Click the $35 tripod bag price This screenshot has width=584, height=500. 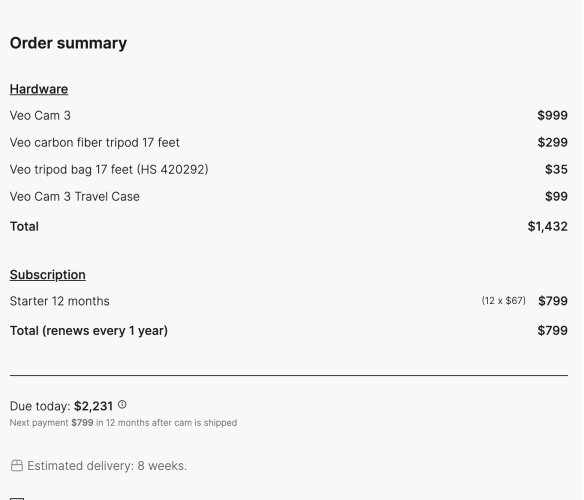tap(556, 170)
